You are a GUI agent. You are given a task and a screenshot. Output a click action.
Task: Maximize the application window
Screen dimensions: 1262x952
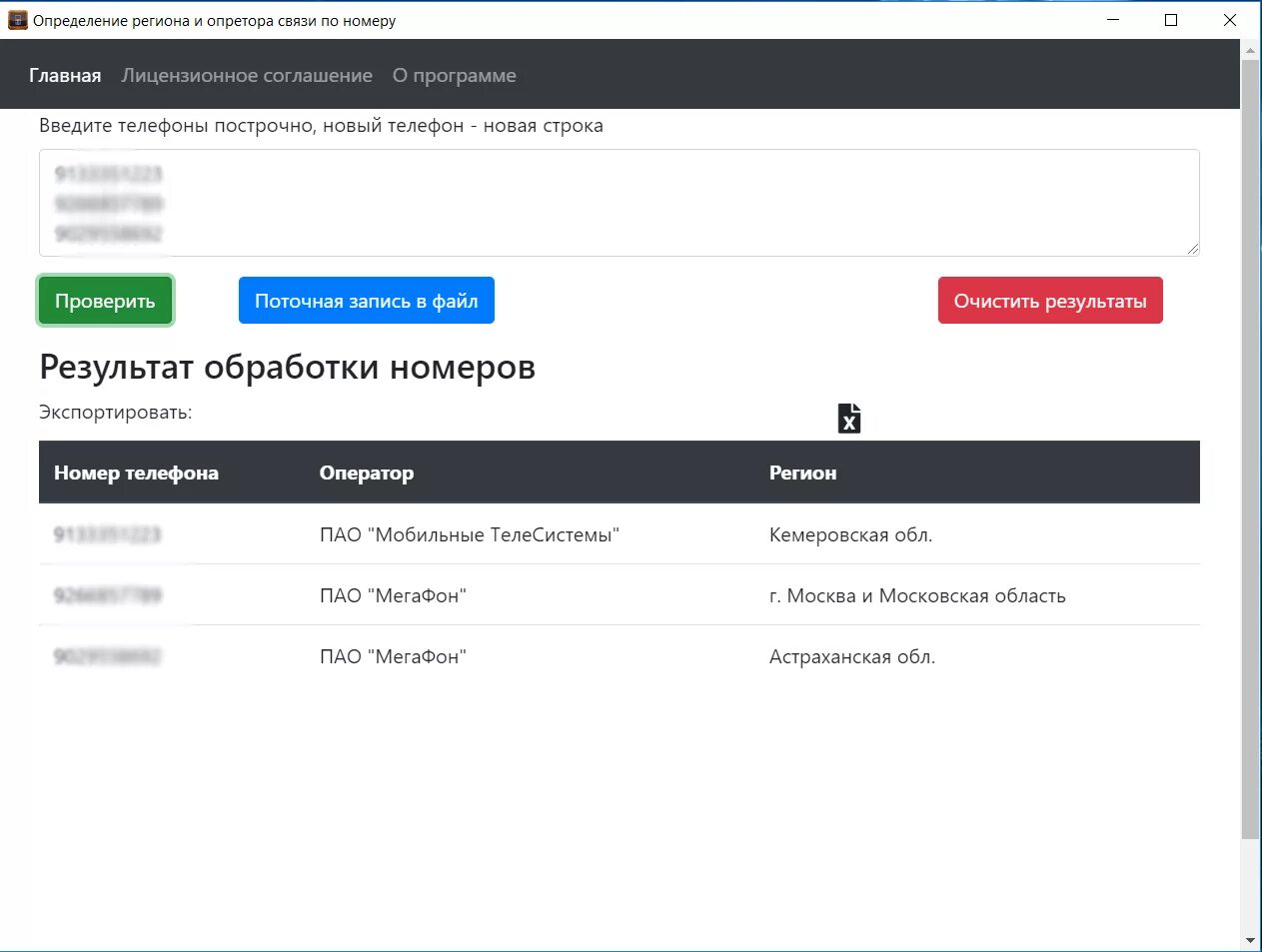point(1171,20)
